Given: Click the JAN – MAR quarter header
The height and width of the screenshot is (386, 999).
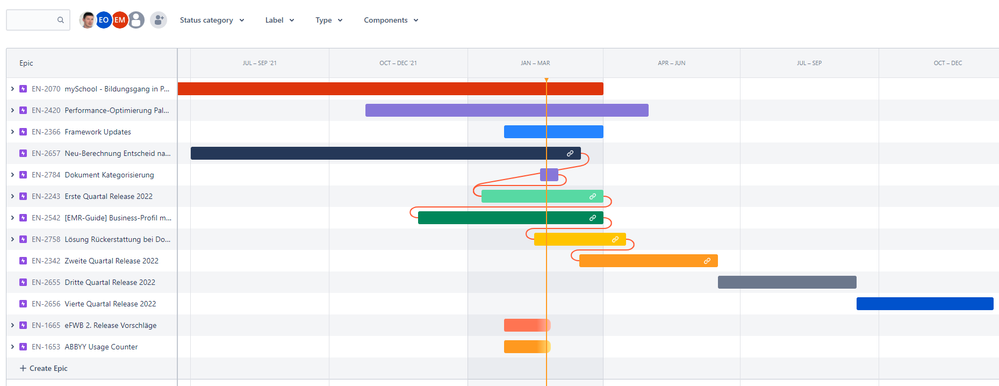Looking at the screenshot, I should click(535, 63).
